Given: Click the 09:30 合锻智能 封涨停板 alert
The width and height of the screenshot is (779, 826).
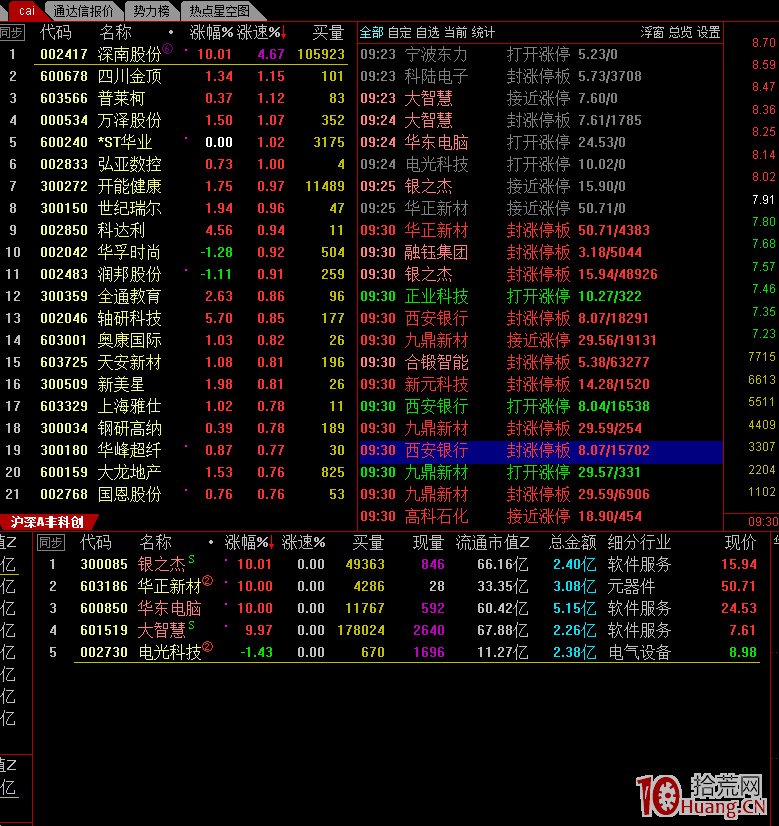Looking at the screenshot, I should point(541,362).
